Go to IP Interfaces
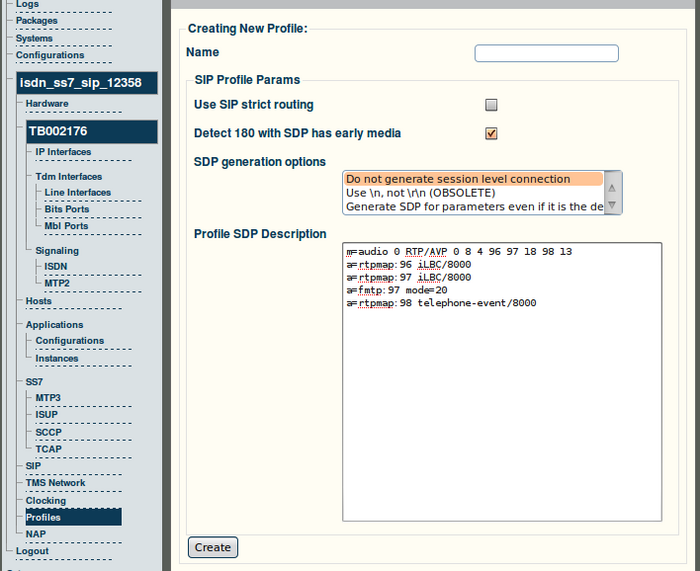700x571 pixels. pos(63,152)
